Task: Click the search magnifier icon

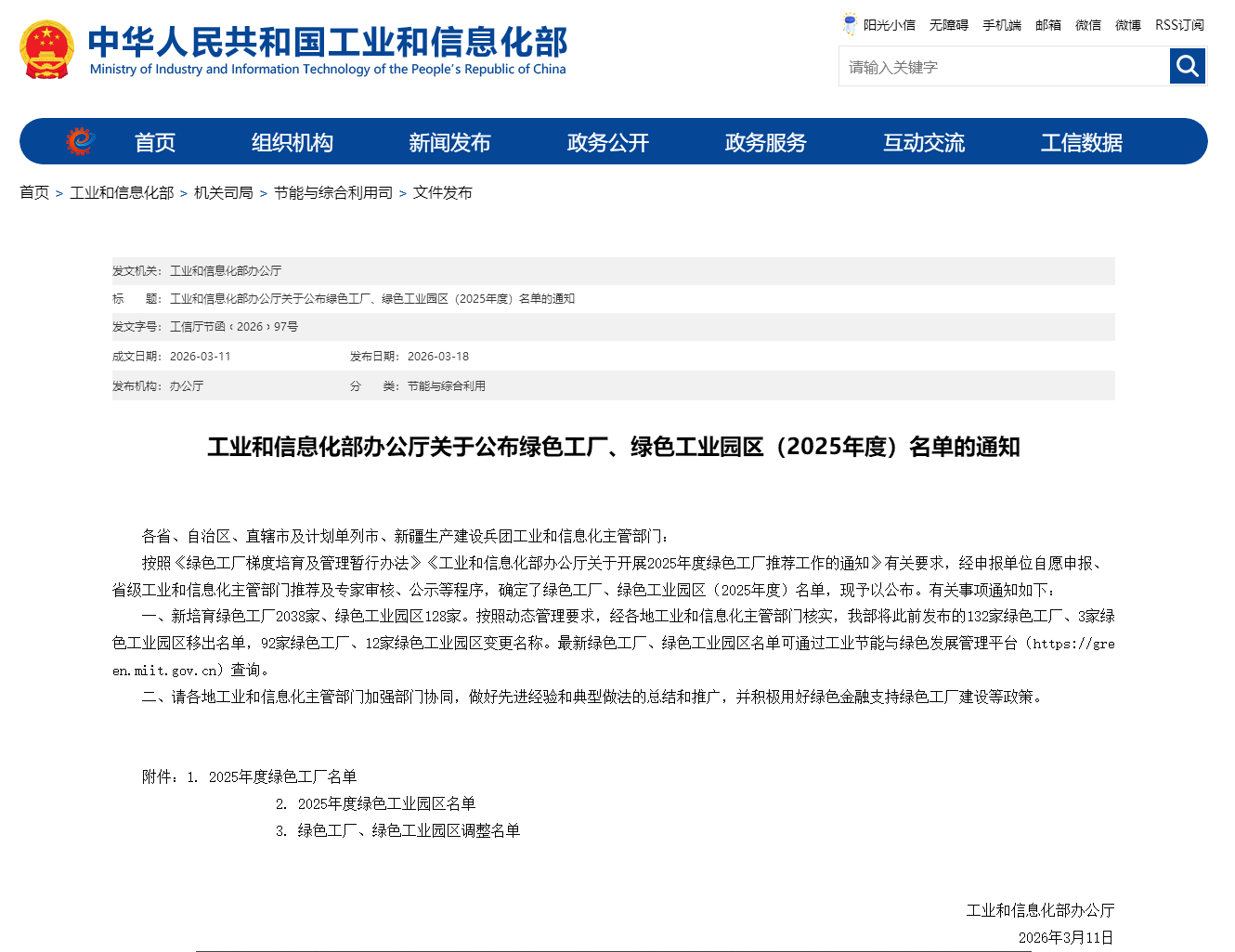Action: point(1187,66)
